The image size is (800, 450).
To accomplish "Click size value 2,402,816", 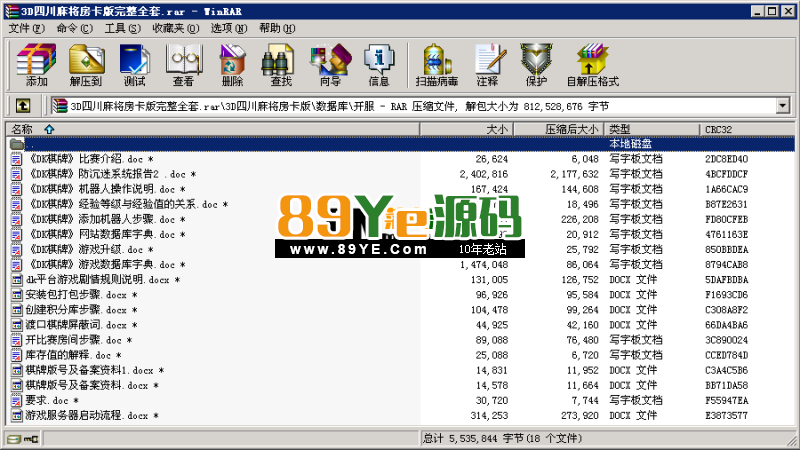I will pos(484,174).
